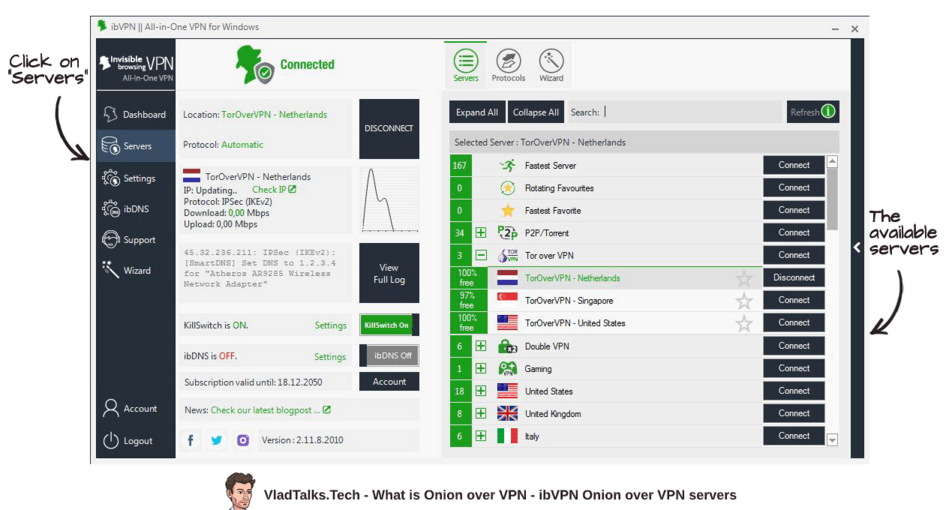Click the Gaming controller icon
Image resolution: width=946 pixels, height=510 pixels.
507,368
